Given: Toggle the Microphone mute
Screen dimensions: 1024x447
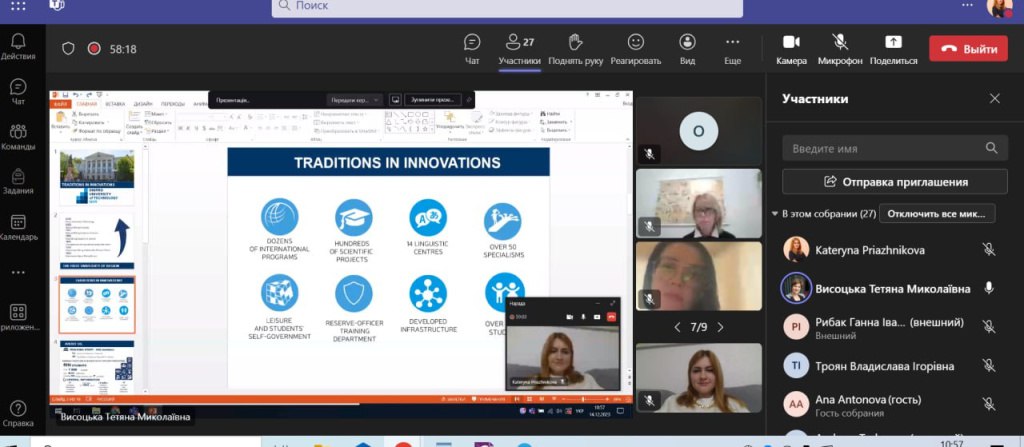Looking at the screenshot, I should tap(840, 49).
